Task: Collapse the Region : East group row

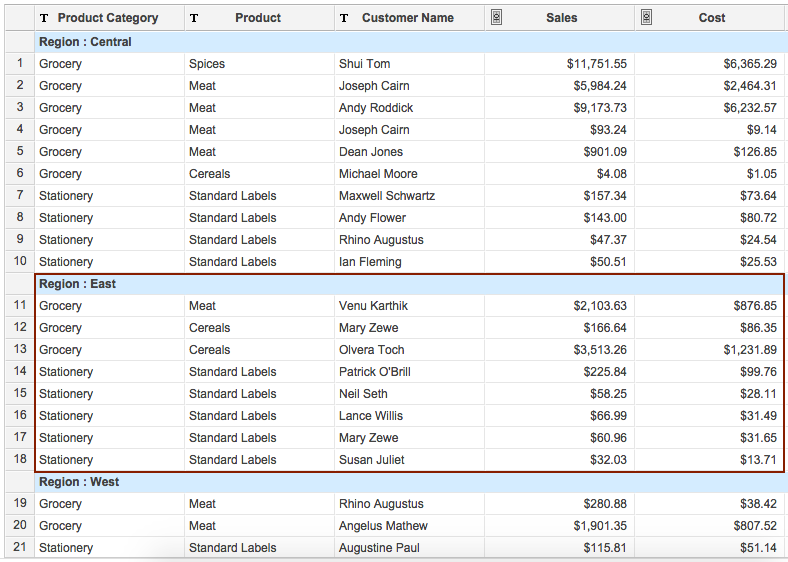Action: point(77,284)
